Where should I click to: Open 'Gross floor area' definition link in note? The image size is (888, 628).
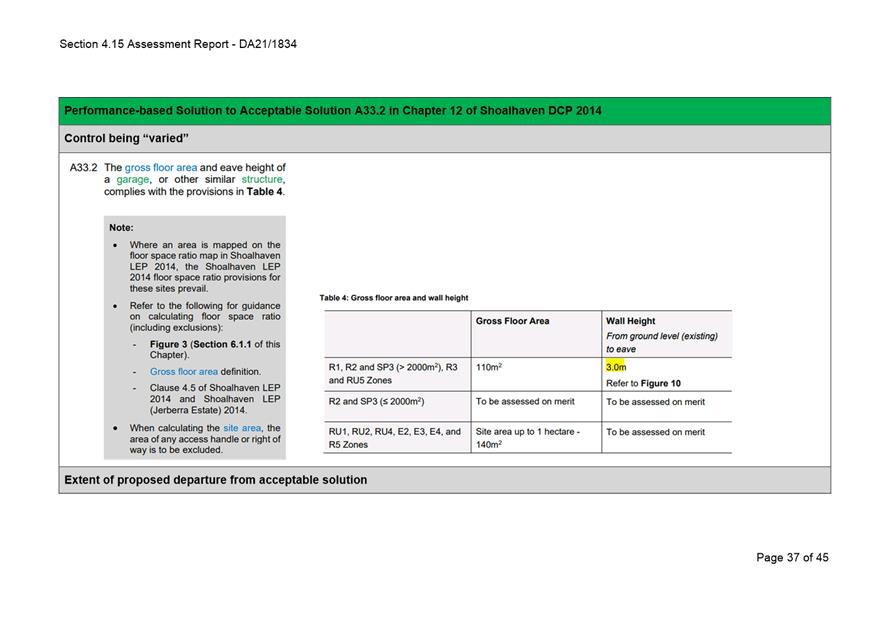[x=183, y=371]
